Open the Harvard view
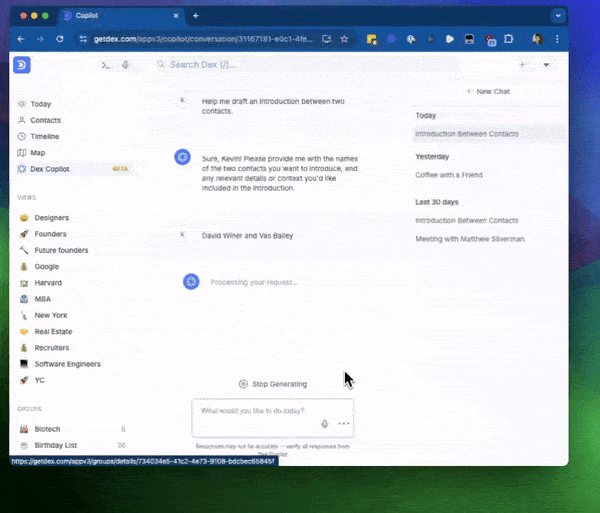 click(48, 283)
